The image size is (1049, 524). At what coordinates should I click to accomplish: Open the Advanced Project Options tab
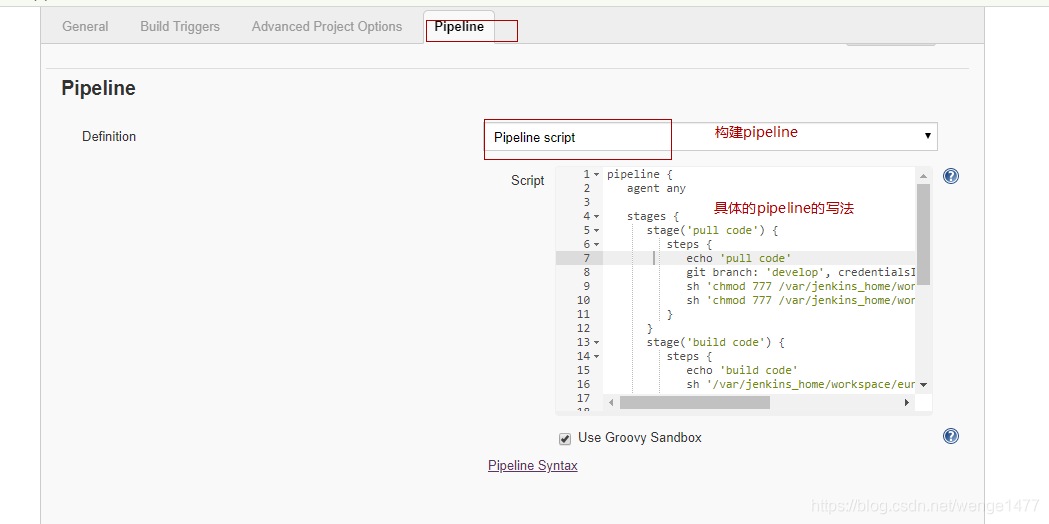[x=327, y=27]
